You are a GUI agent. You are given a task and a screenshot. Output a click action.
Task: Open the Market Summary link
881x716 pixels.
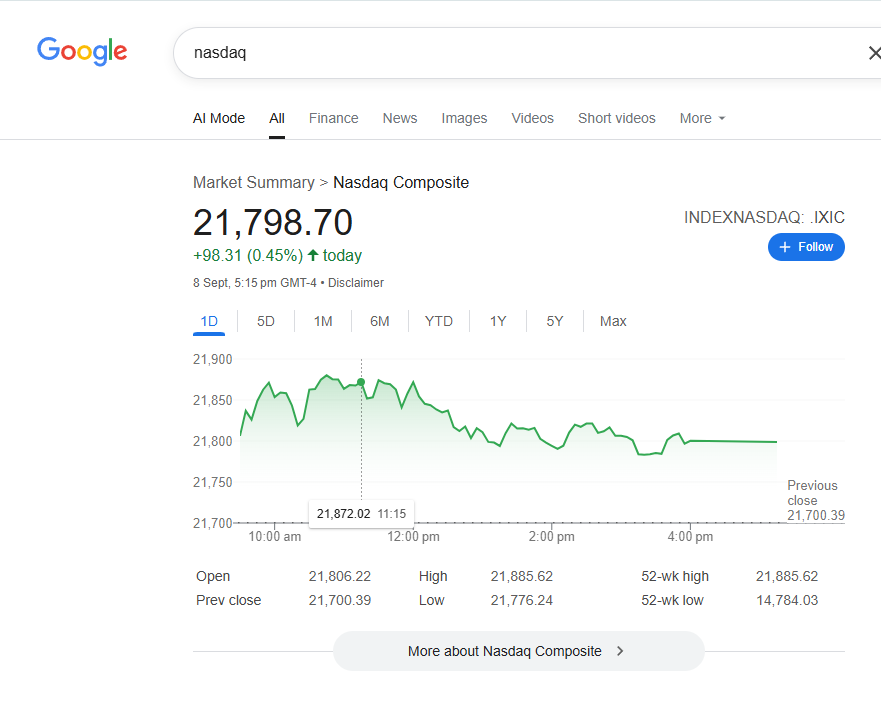[253, 182]
